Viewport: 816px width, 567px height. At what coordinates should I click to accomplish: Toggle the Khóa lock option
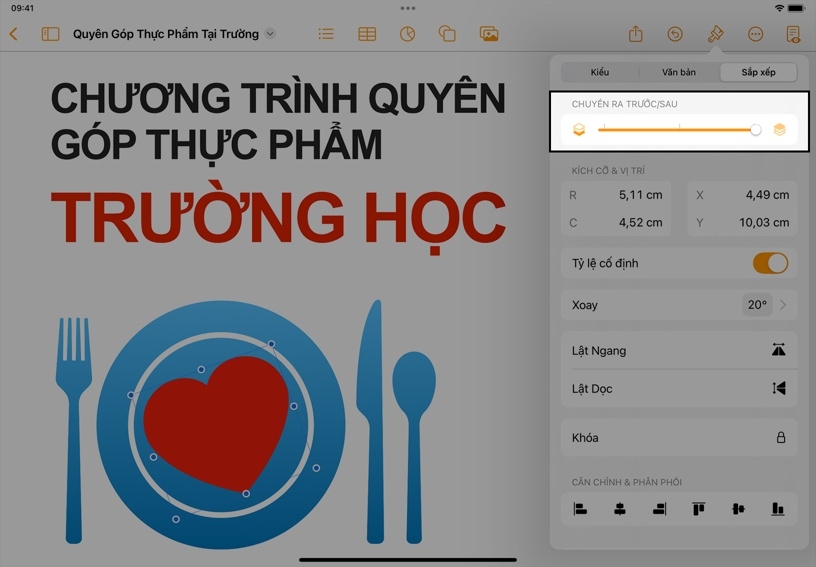pos(679,438)
